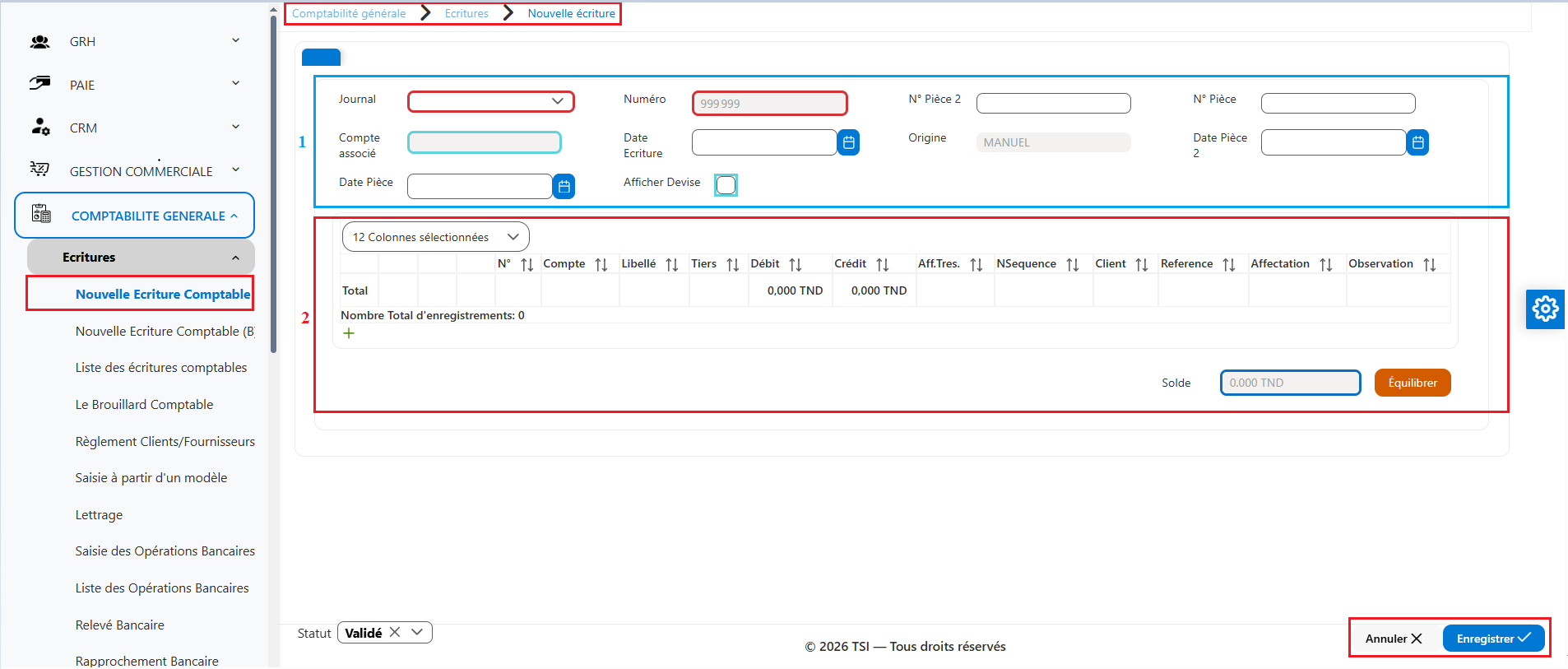Focus the Date Ecriture input field

click(764, 142)
